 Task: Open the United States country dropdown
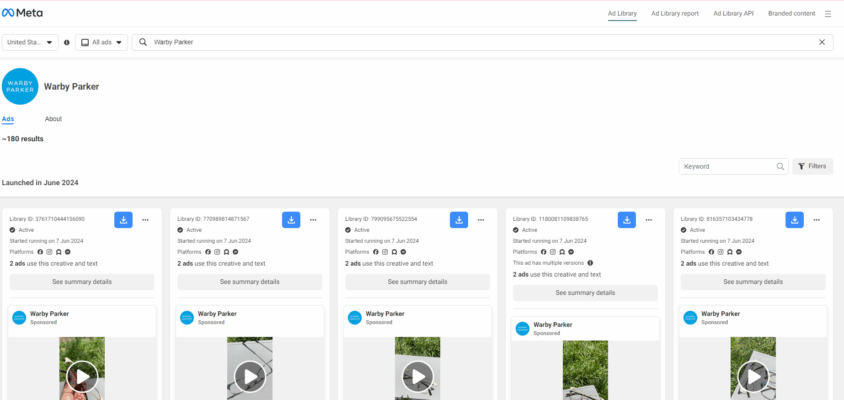click(x=30, y=43)
